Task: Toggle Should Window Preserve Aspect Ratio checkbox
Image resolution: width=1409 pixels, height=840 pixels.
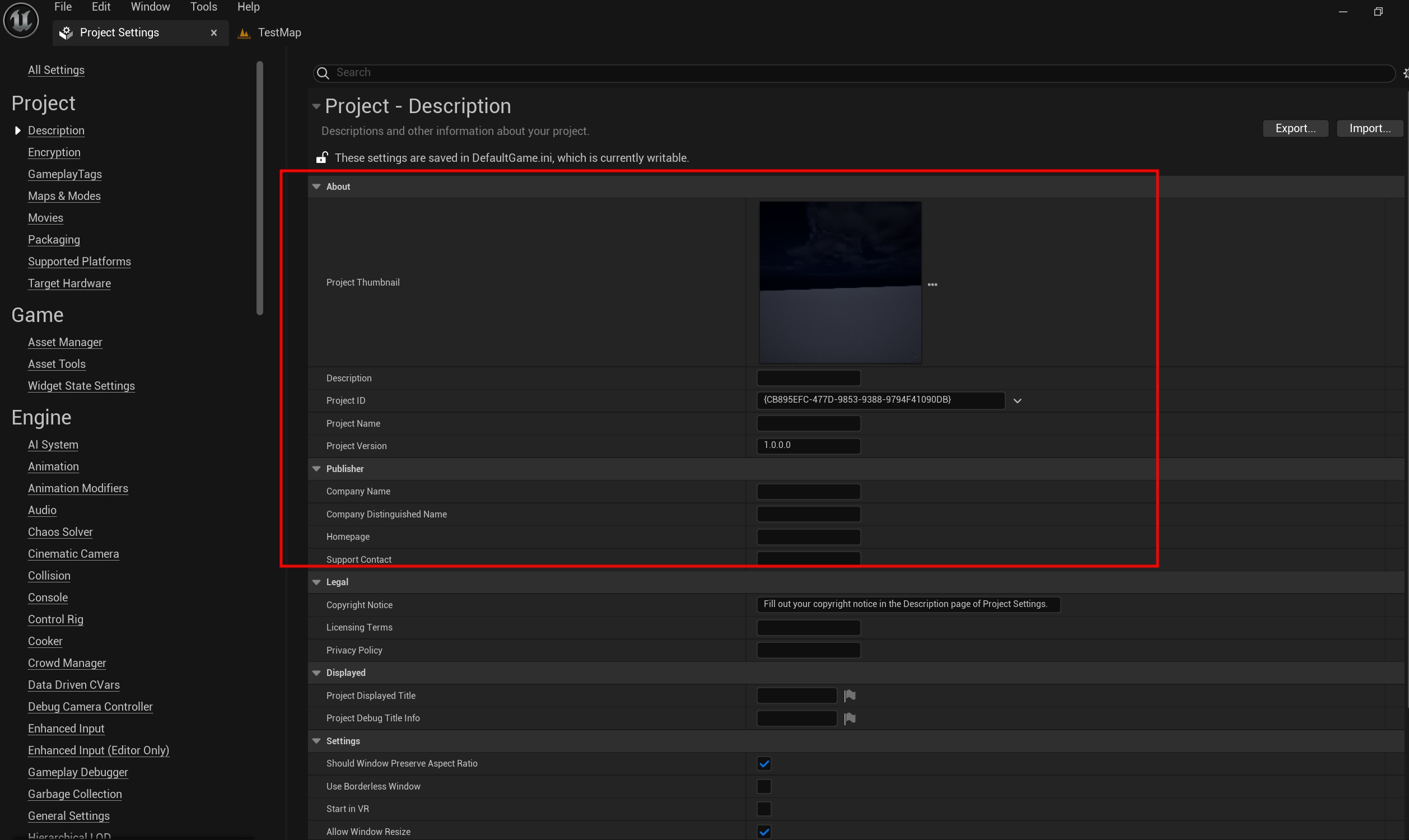Action: [764, 764]
